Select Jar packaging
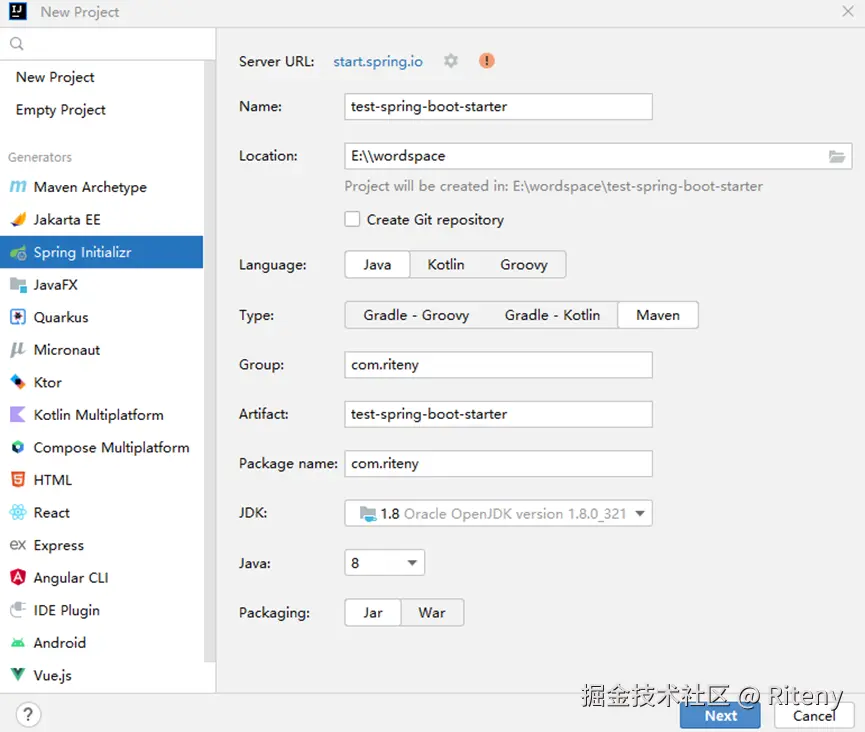Screen dimensions: 865x732 373,613
